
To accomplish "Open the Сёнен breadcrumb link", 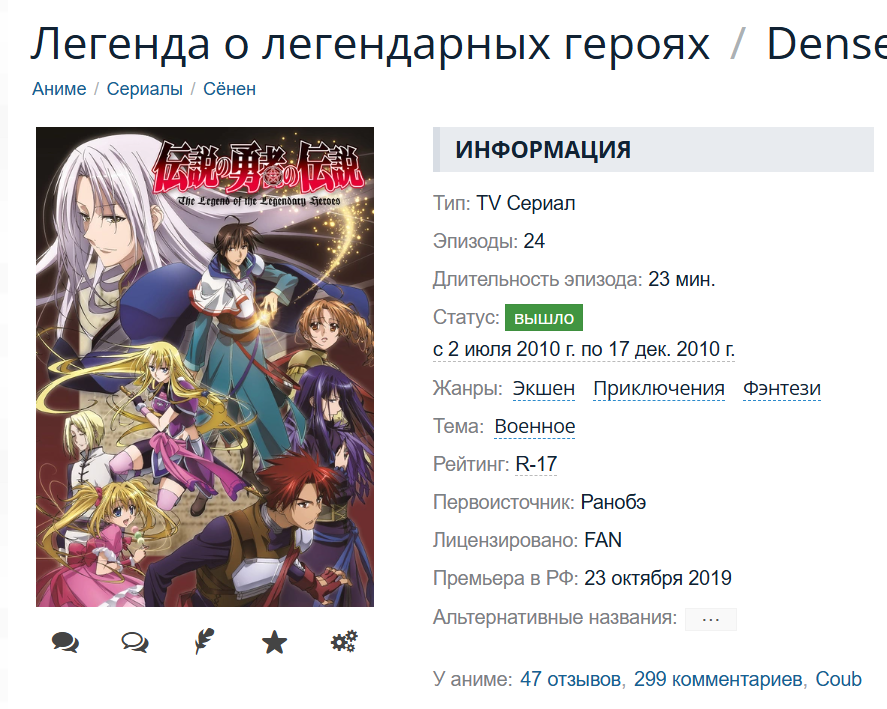I will 230,89.
